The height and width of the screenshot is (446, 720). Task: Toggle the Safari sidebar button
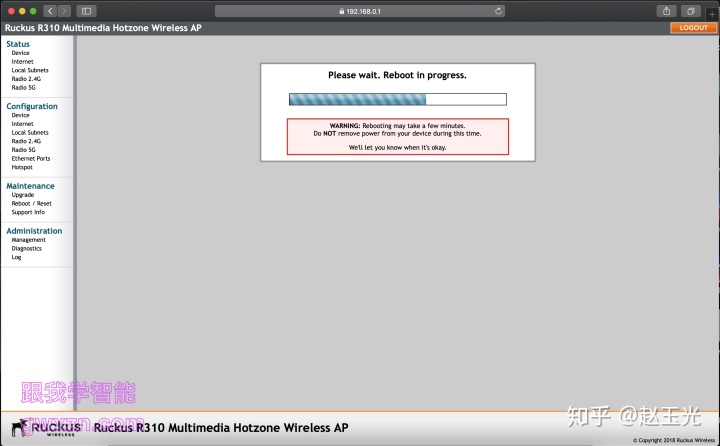point(86,11)
